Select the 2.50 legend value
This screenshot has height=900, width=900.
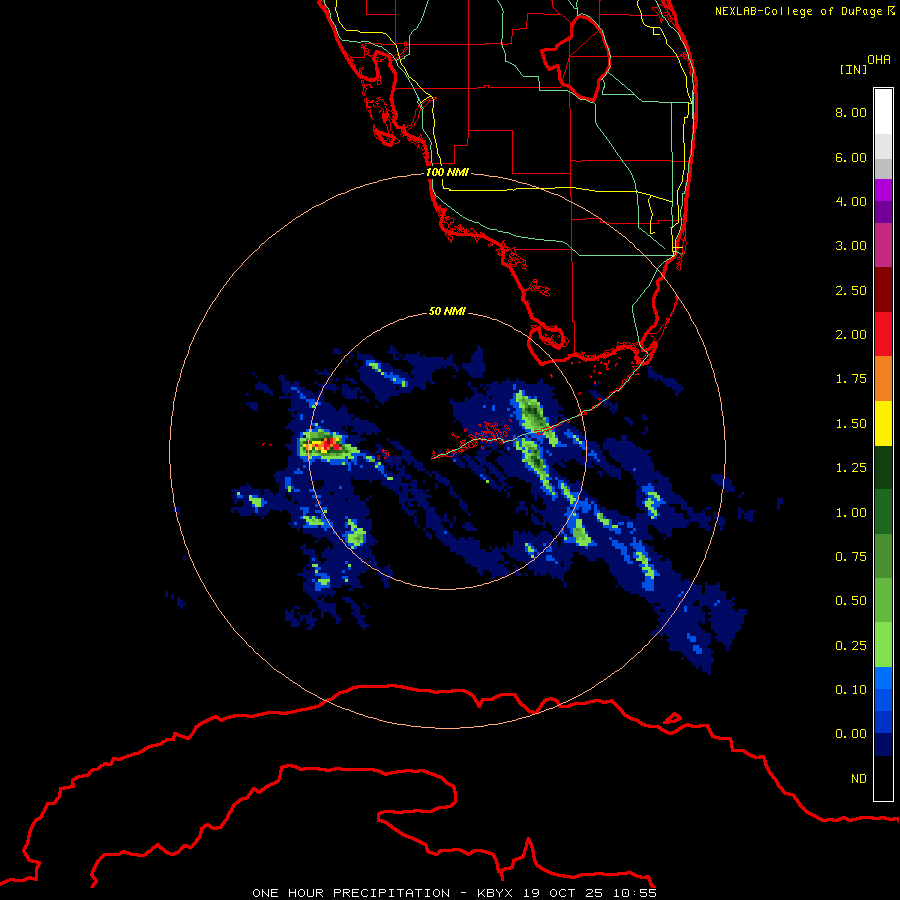(851, 290)
